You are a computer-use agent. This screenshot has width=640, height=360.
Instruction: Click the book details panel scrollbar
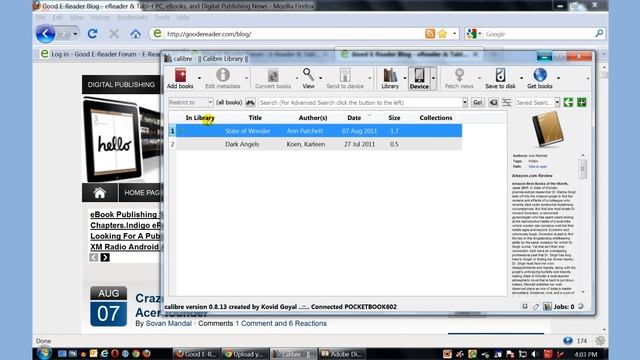pyautogui.click(x=583, y=169)
